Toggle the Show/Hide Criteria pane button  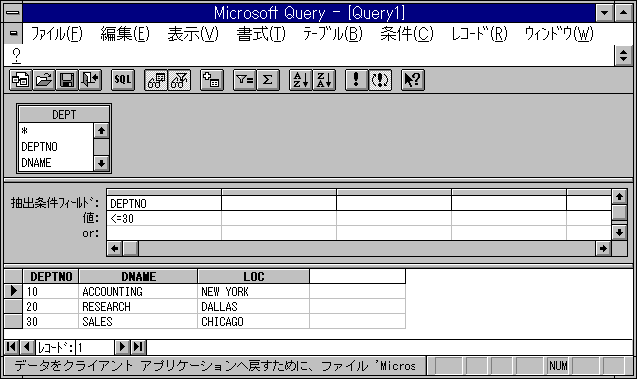(180, 80)
